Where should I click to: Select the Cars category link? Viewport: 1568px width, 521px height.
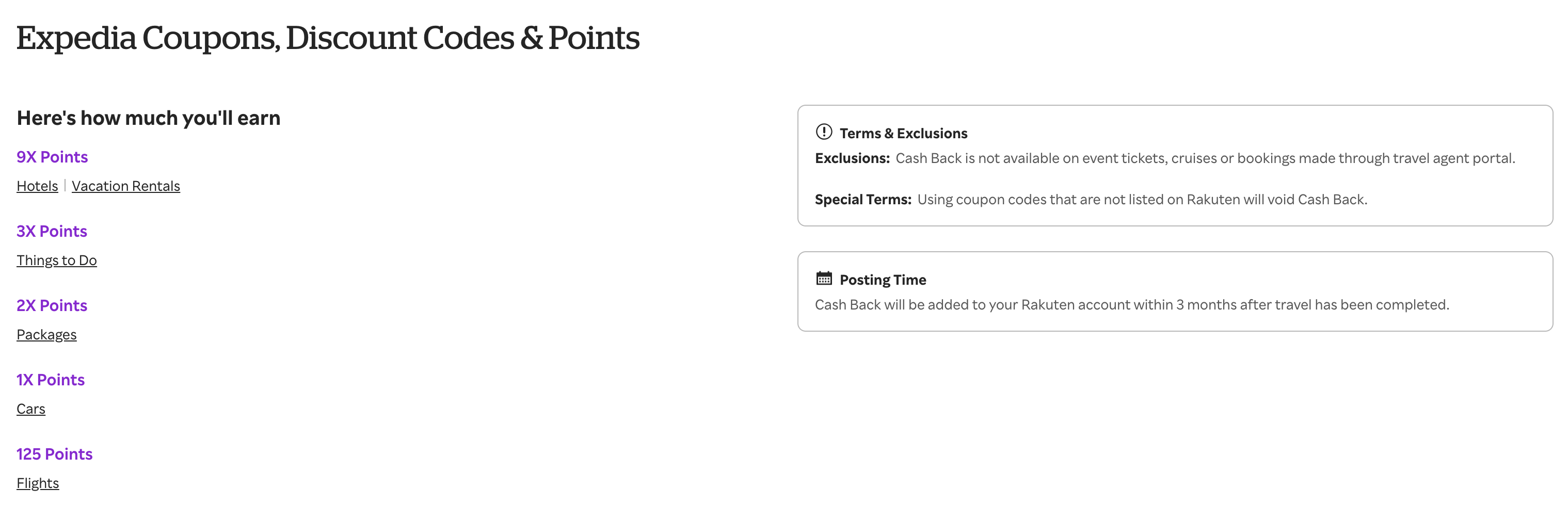pos(30,409)
